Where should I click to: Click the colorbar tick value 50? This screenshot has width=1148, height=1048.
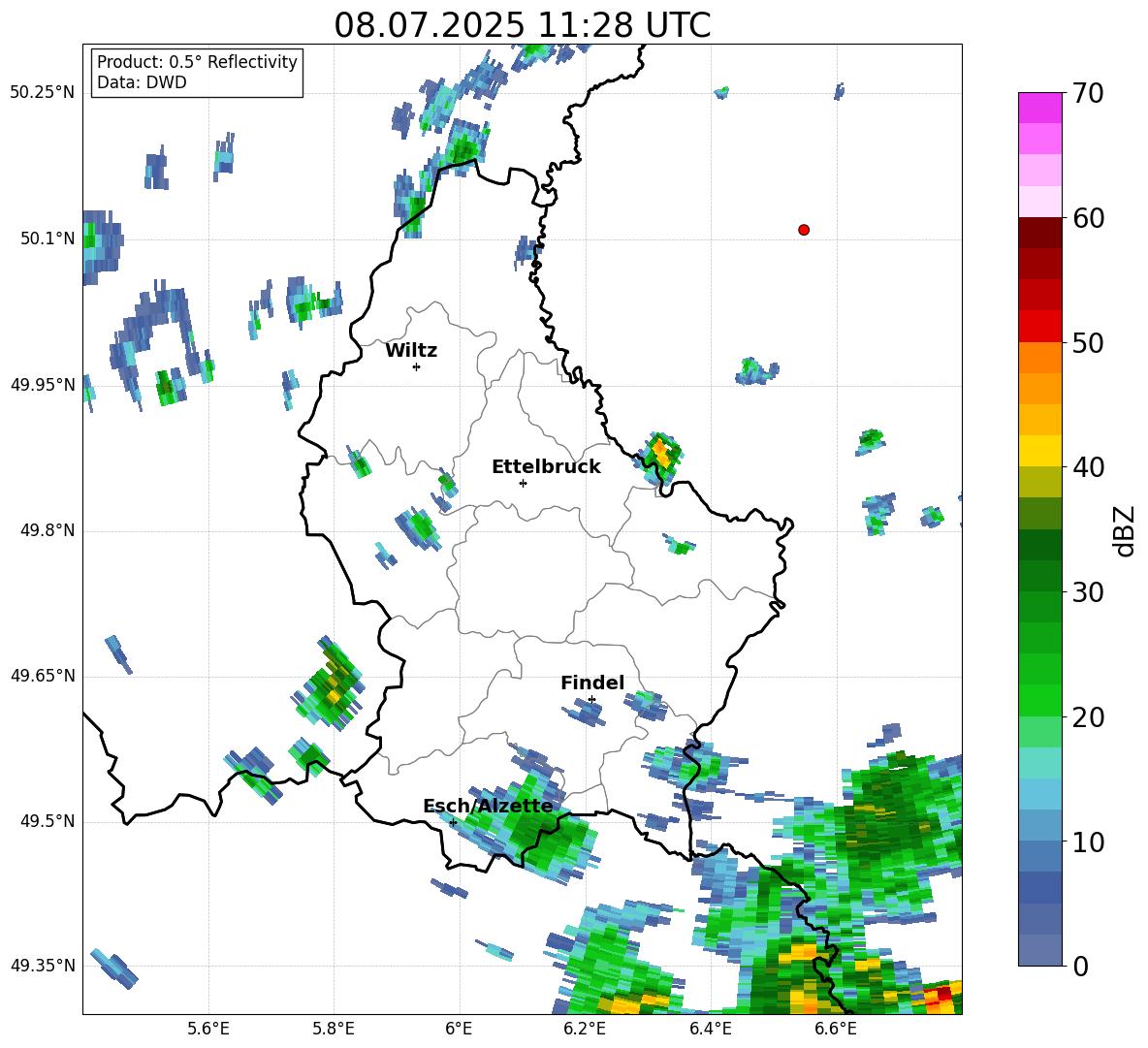tap(1088, 343)
